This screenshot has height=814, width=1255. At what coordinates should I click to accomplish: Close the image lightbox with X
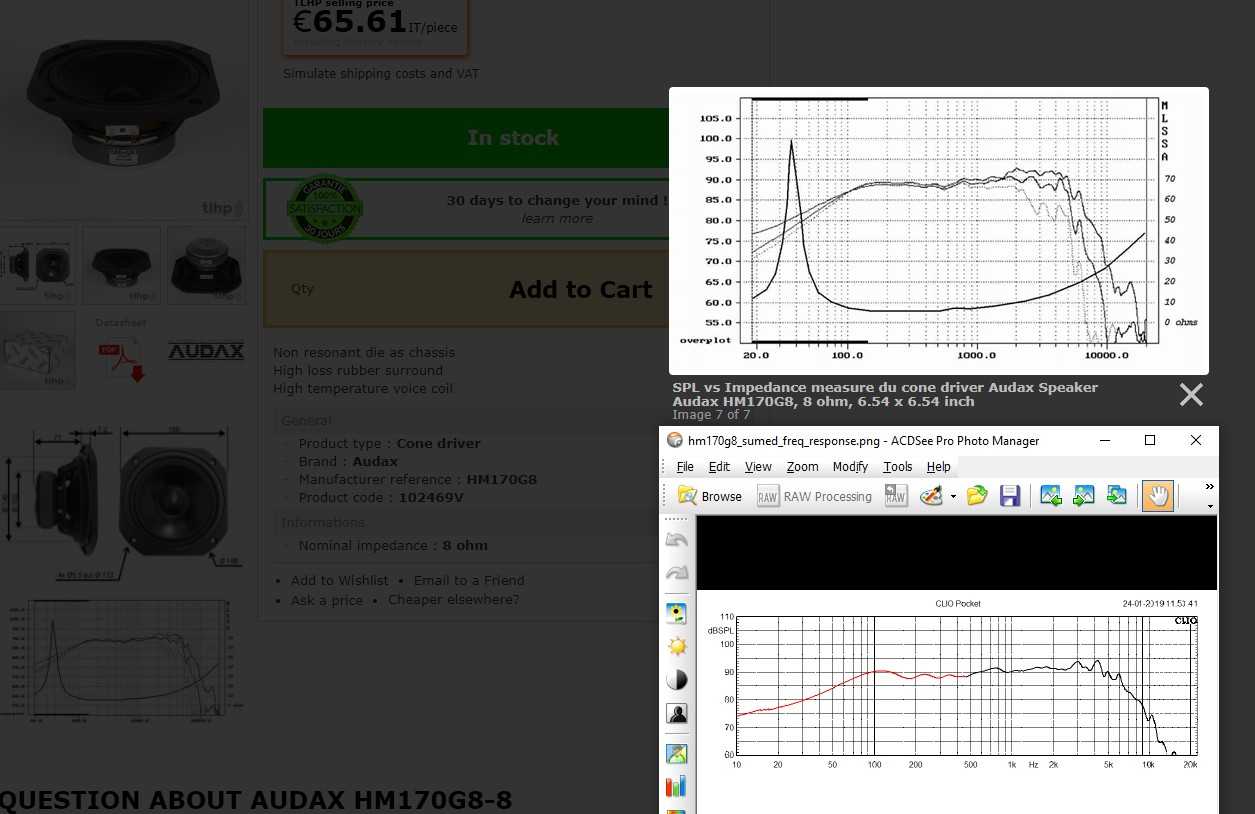point(1191,395)
